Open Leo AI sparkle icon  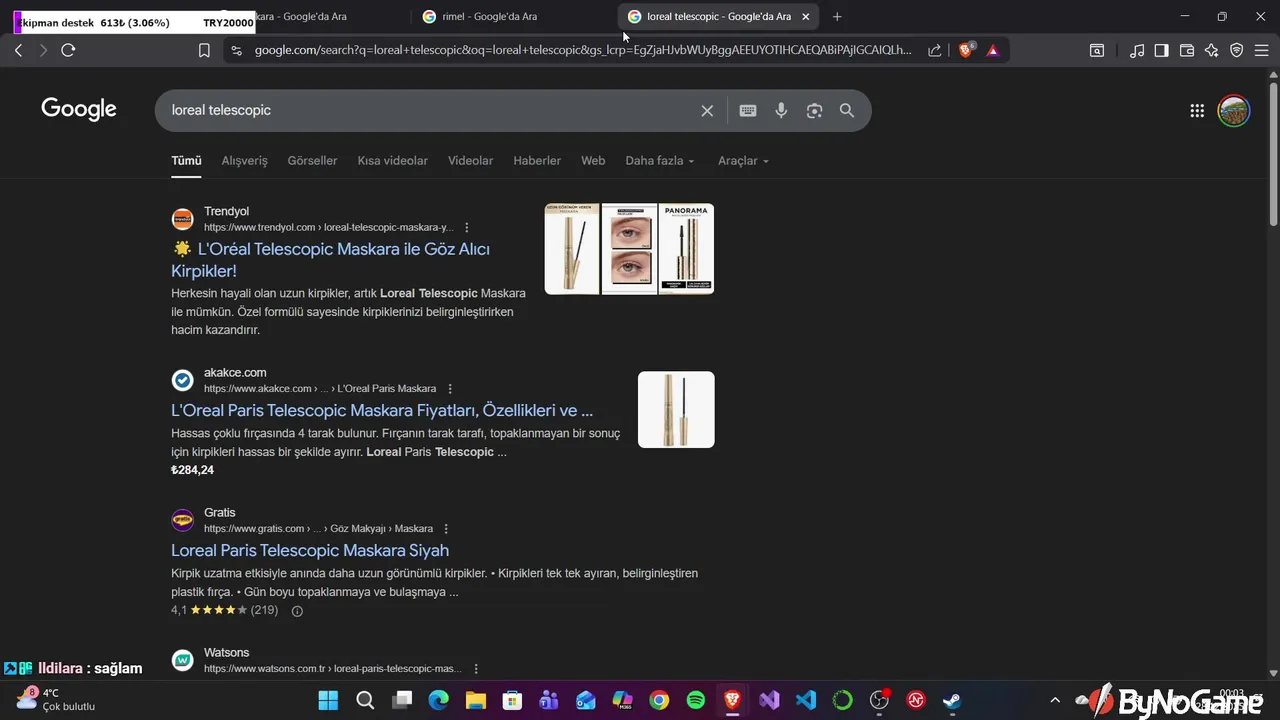[1212, 50]
